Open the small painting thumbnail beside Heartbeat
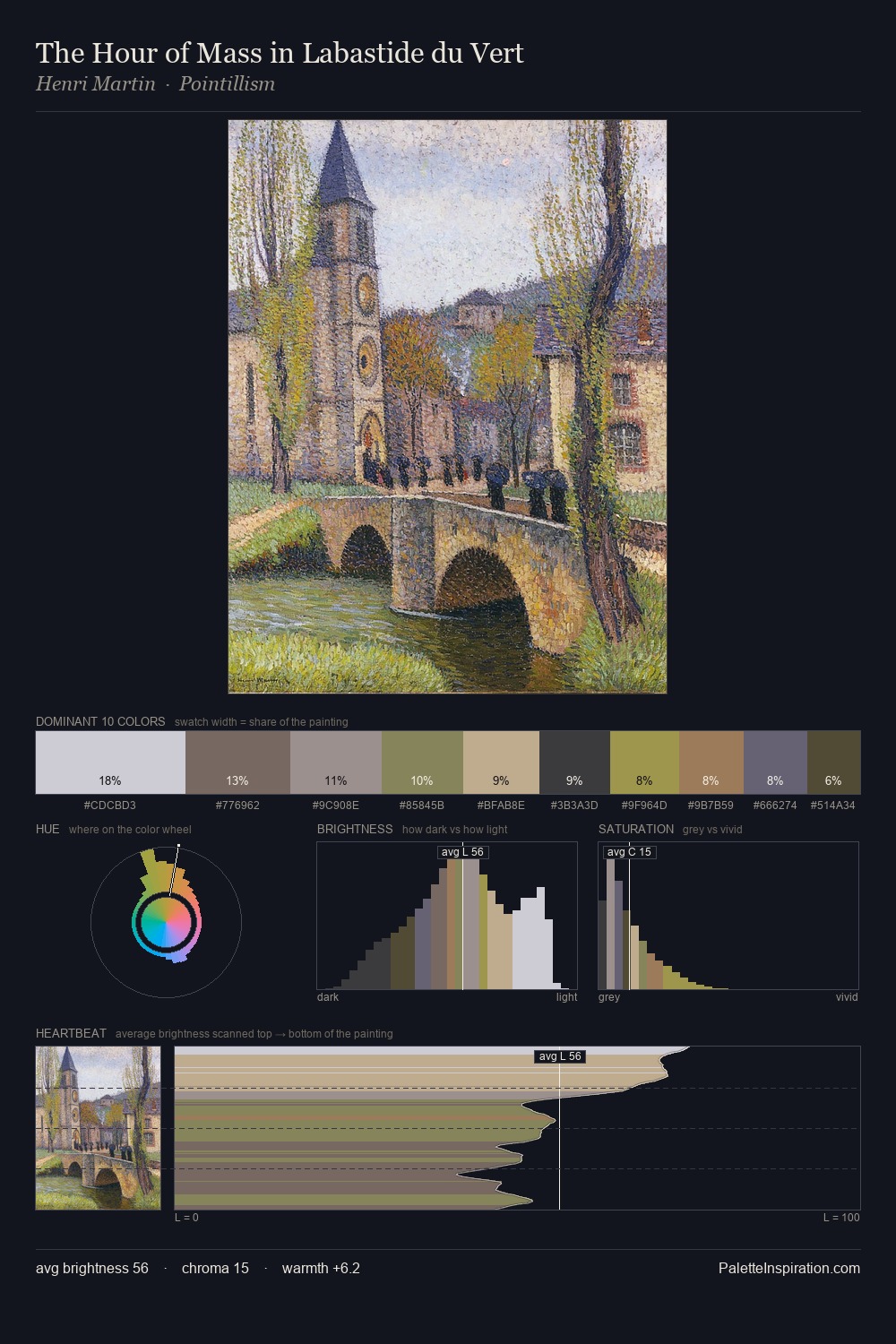 (98, 1128)
